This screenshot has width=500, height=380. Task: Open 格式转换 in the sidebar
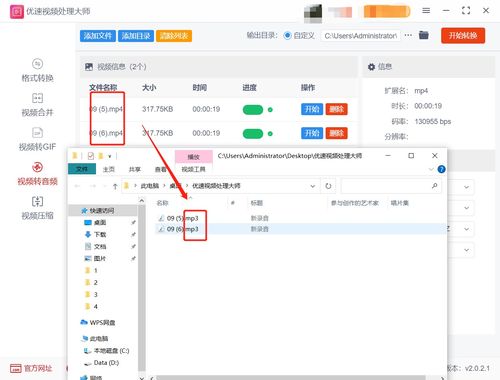[37, 70]
